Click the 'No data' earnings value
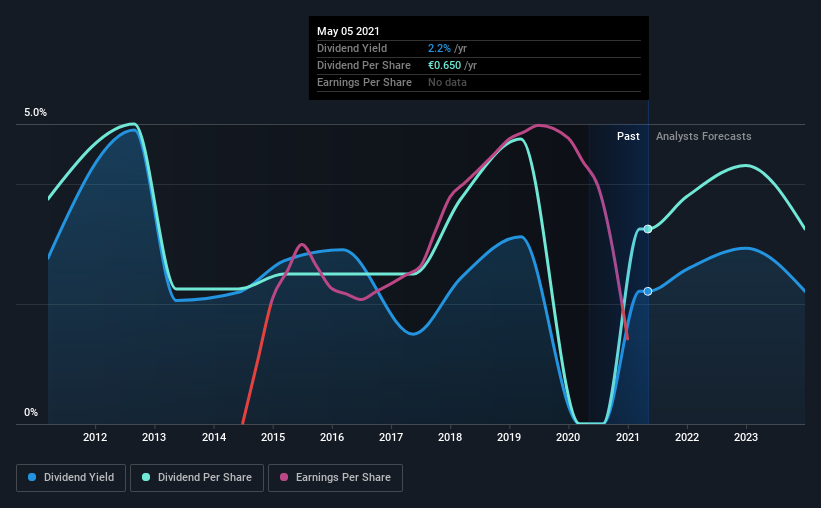The width and height of the screenshot is (821, 508). [447, 82]
